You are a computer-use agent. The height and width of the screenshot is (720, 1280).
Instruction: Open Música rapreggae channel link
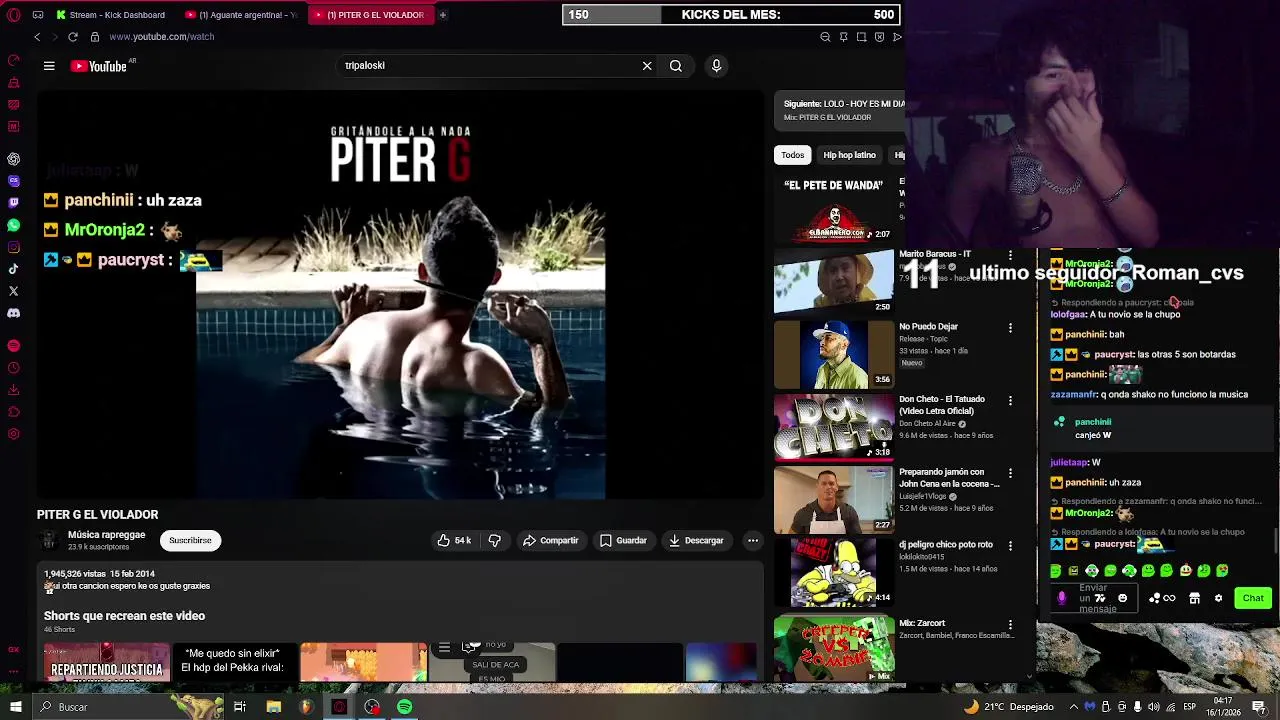106,535
